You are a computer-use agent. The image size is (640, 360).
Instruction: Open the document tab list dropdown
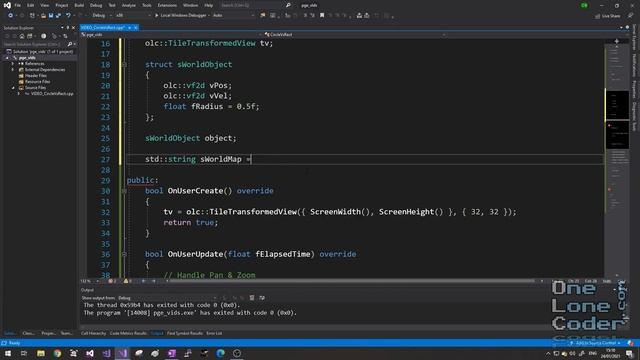click(621, 28)
